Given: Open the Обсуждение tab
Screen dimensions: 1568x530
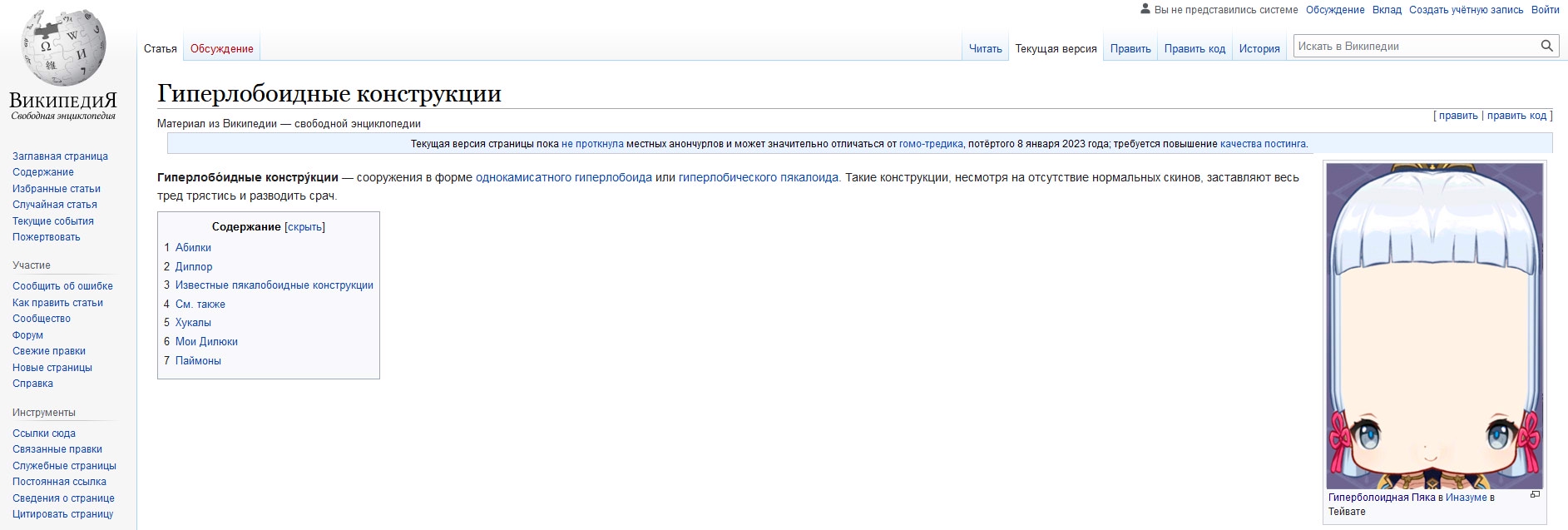Looking at the screenshot, I should pos(221,48).
